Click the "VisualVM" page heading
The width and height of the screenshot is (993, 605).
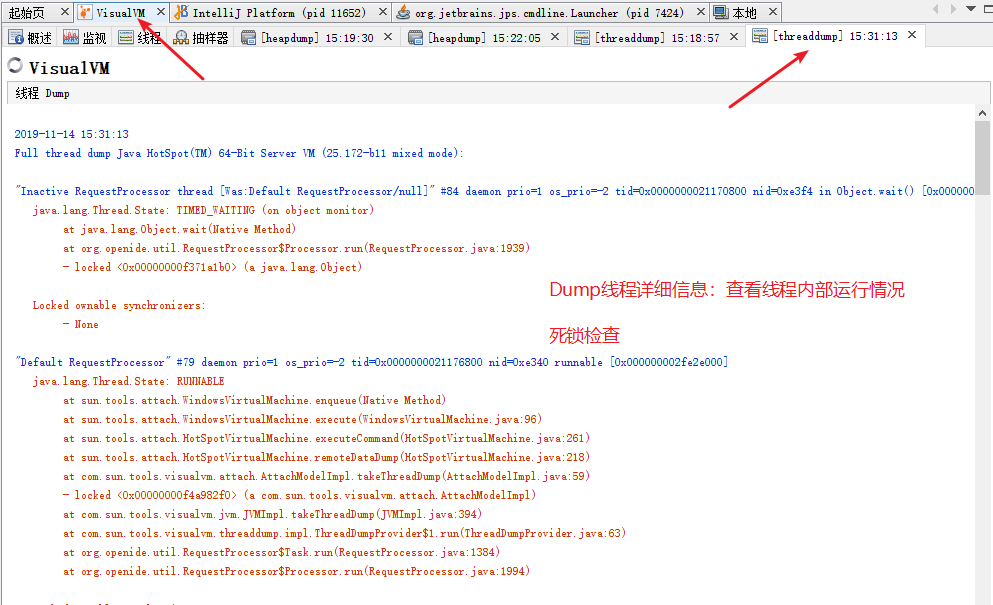[69, 68]
